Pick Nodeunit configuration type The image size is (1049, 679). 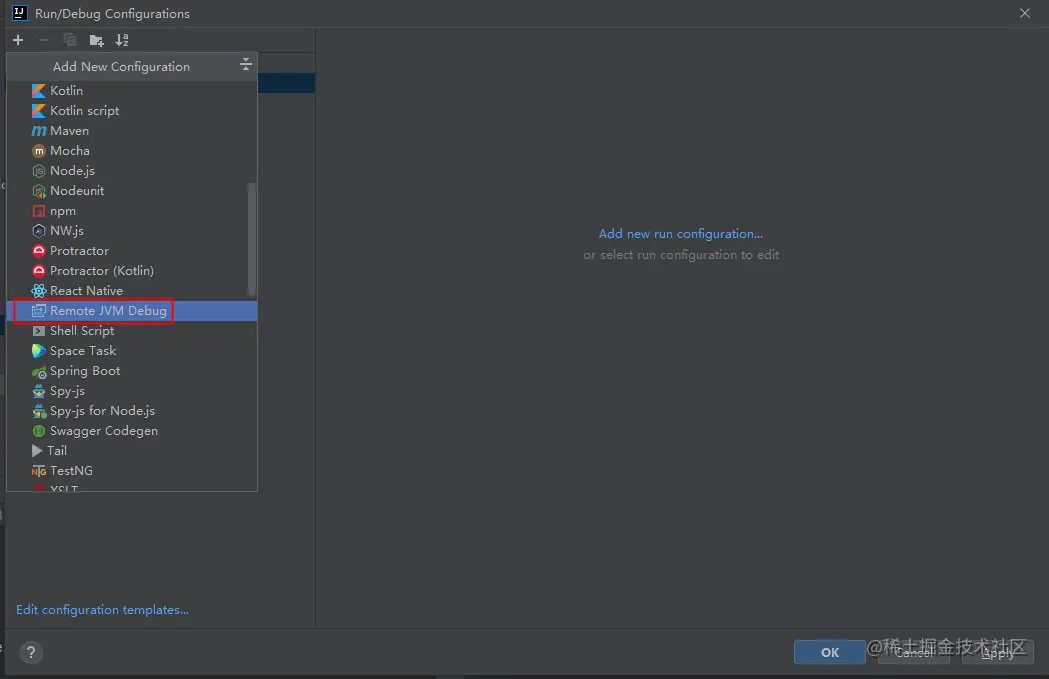[132, 191]
